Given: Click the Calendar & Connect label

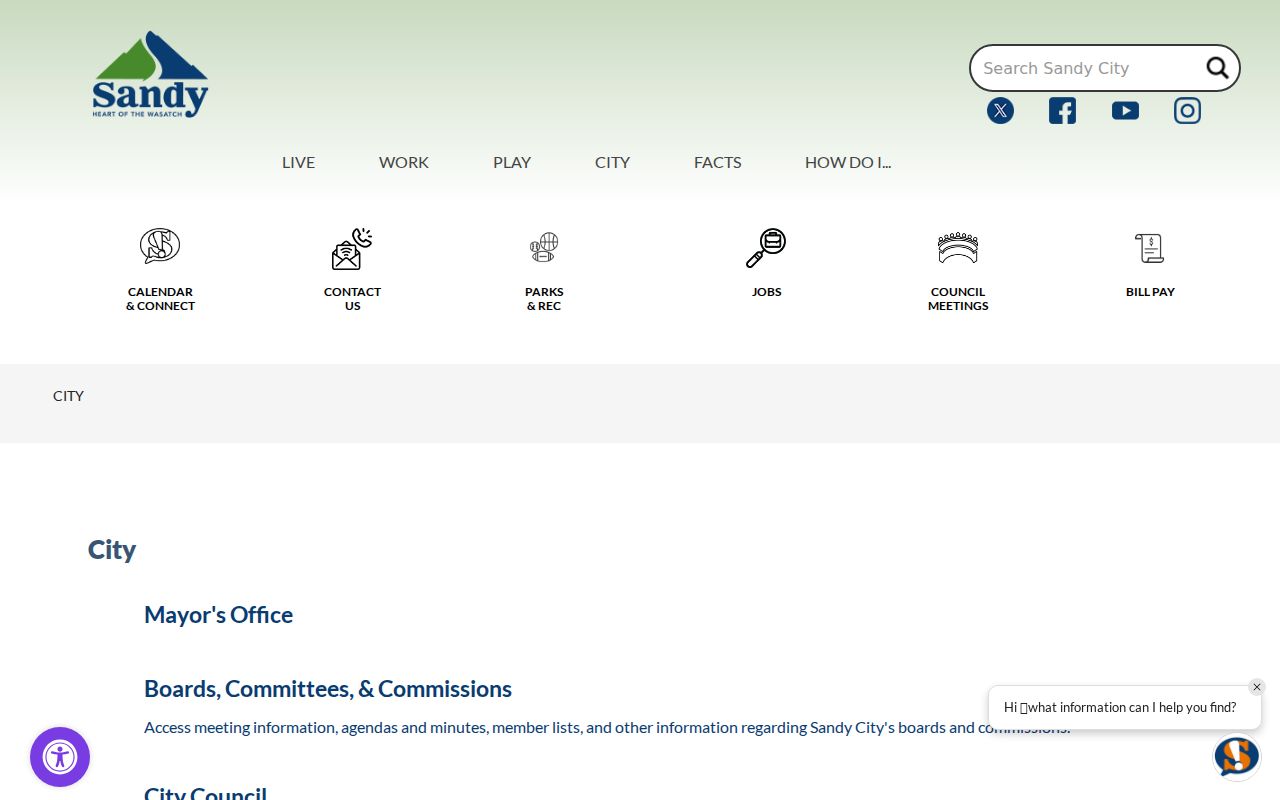Looking at the screenshot, I should point(160,299).
